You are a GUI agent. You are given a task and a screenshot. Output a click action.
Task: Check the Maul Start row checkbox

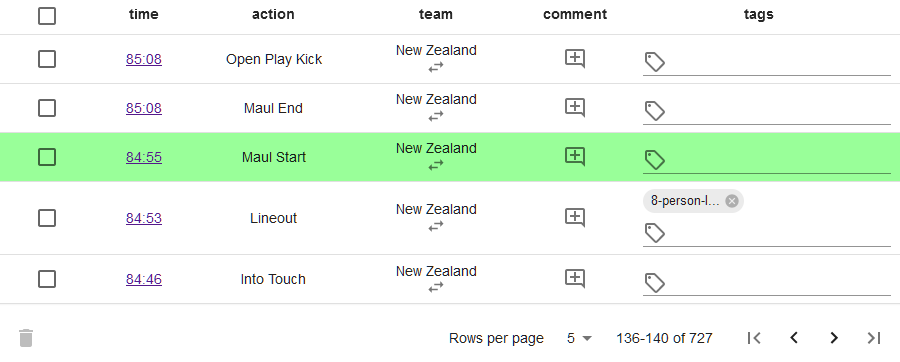[x=47, y=157]
